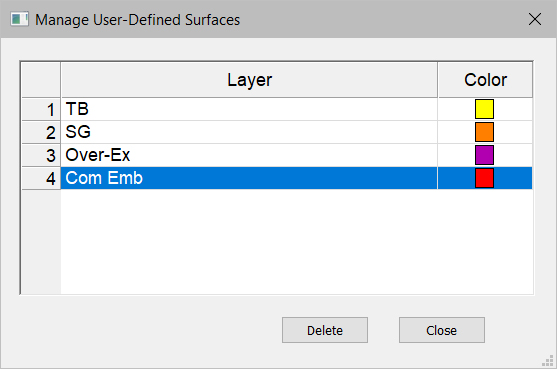Viewport: 557px width, 369px height.
Task: Close the dialog with the X button
Action: (535, 19)
